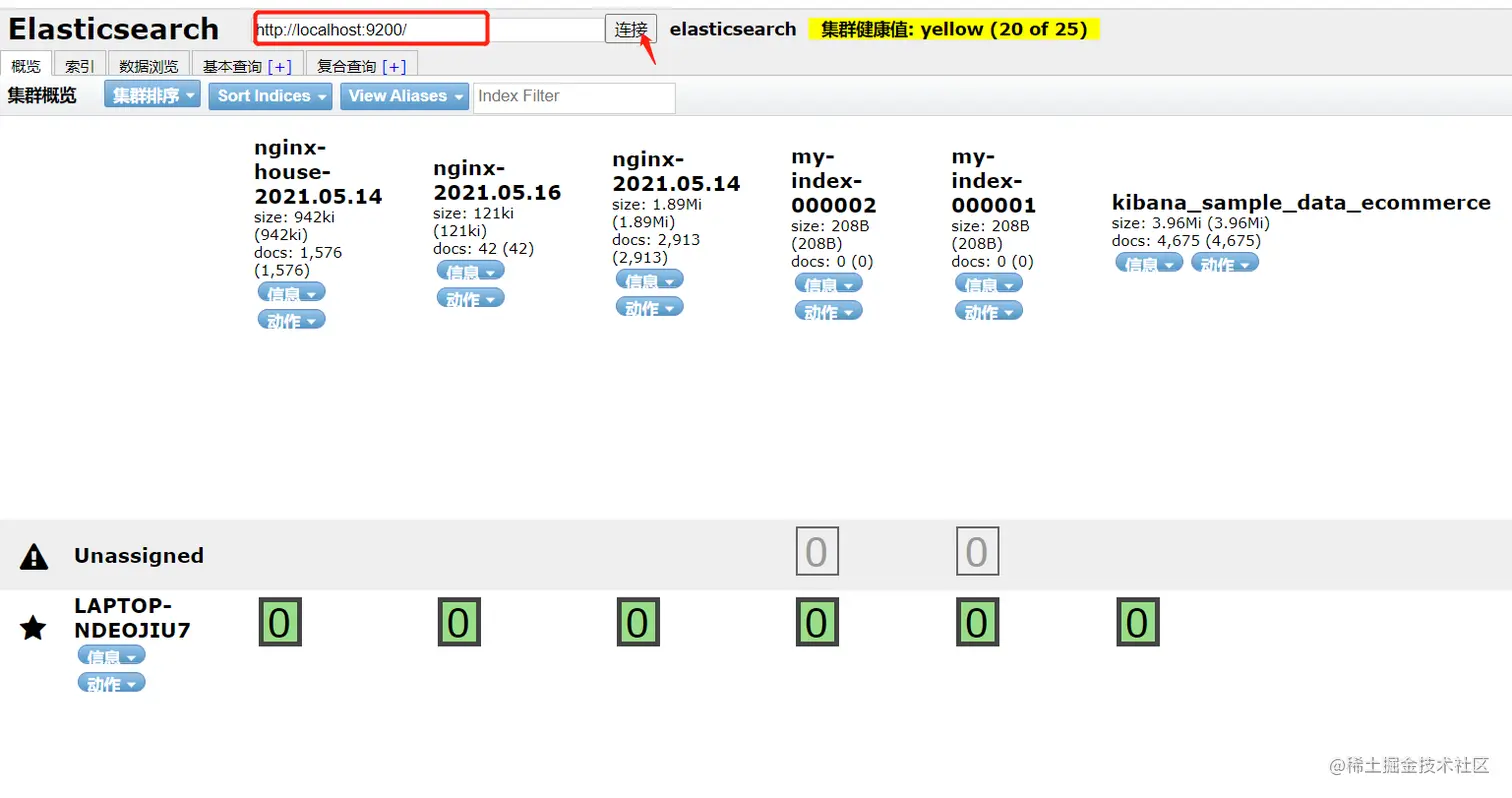Open 信息 menu for kibana_sample_data_ecommerce
This screenshot has height=798, width=1512.
1149,262
